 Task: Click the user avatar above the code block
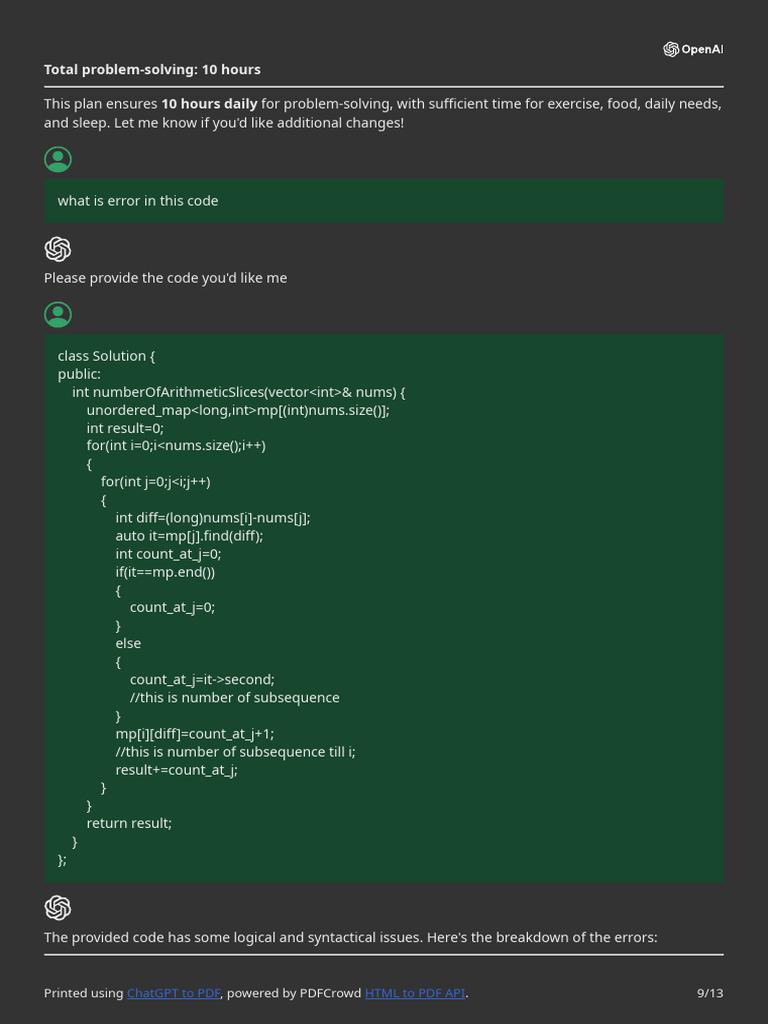click(58, 315)
